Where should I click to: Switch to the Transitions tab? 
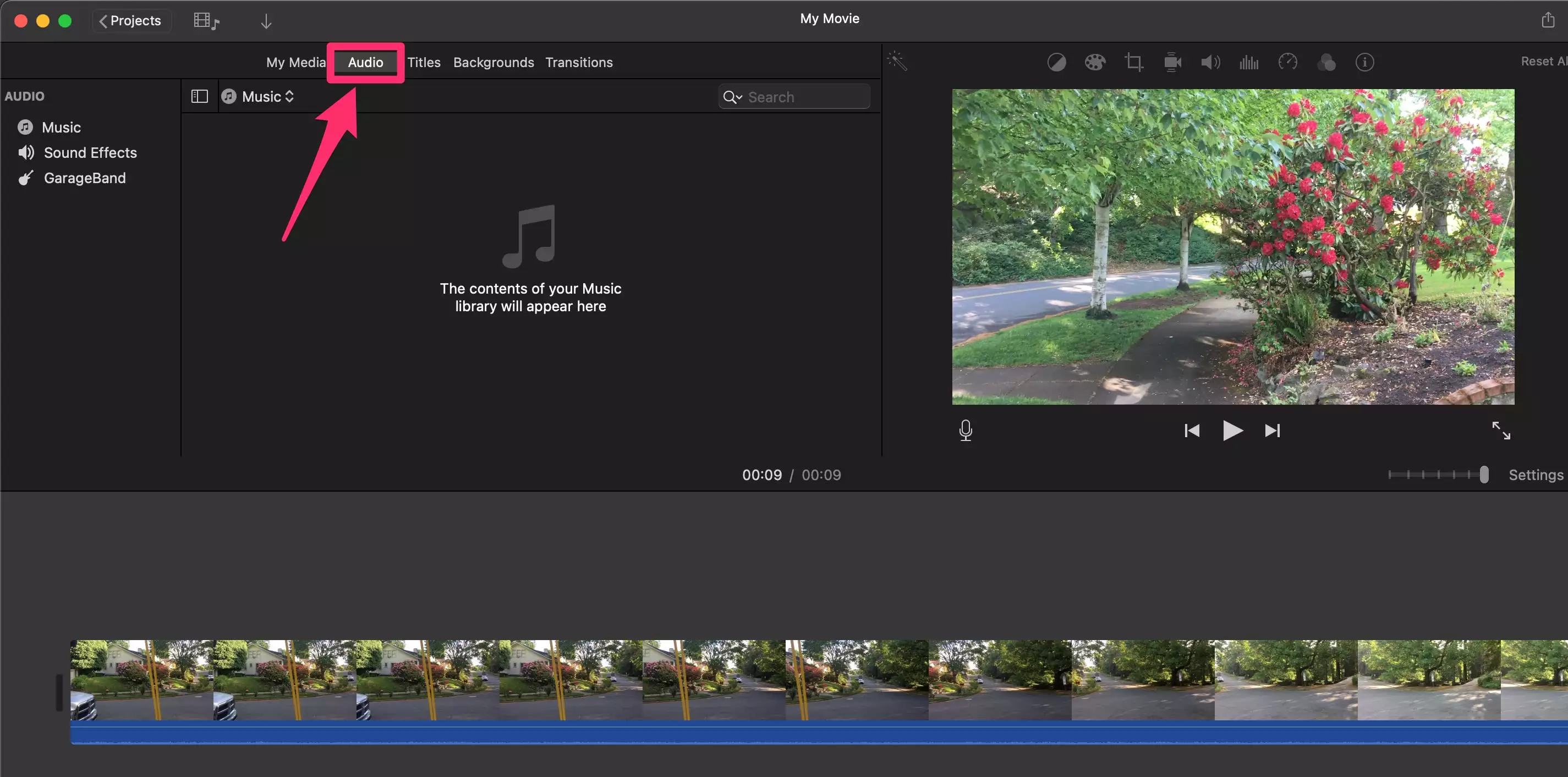pos(578,62)
